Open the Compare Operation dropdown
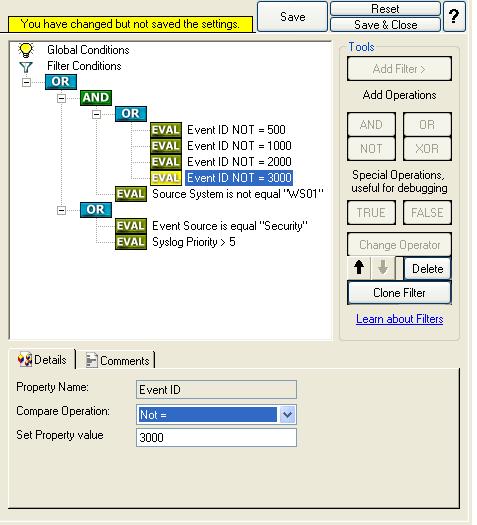 [288, 415]
